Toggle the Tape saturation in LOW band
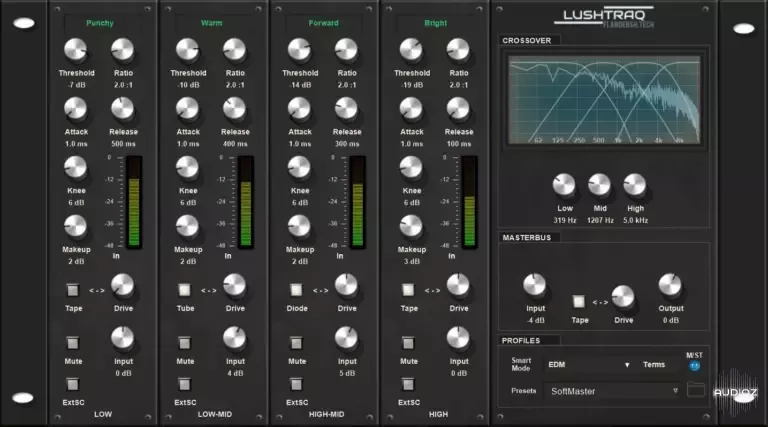Screen dimensions: 768x427 (x=72, y=290)
